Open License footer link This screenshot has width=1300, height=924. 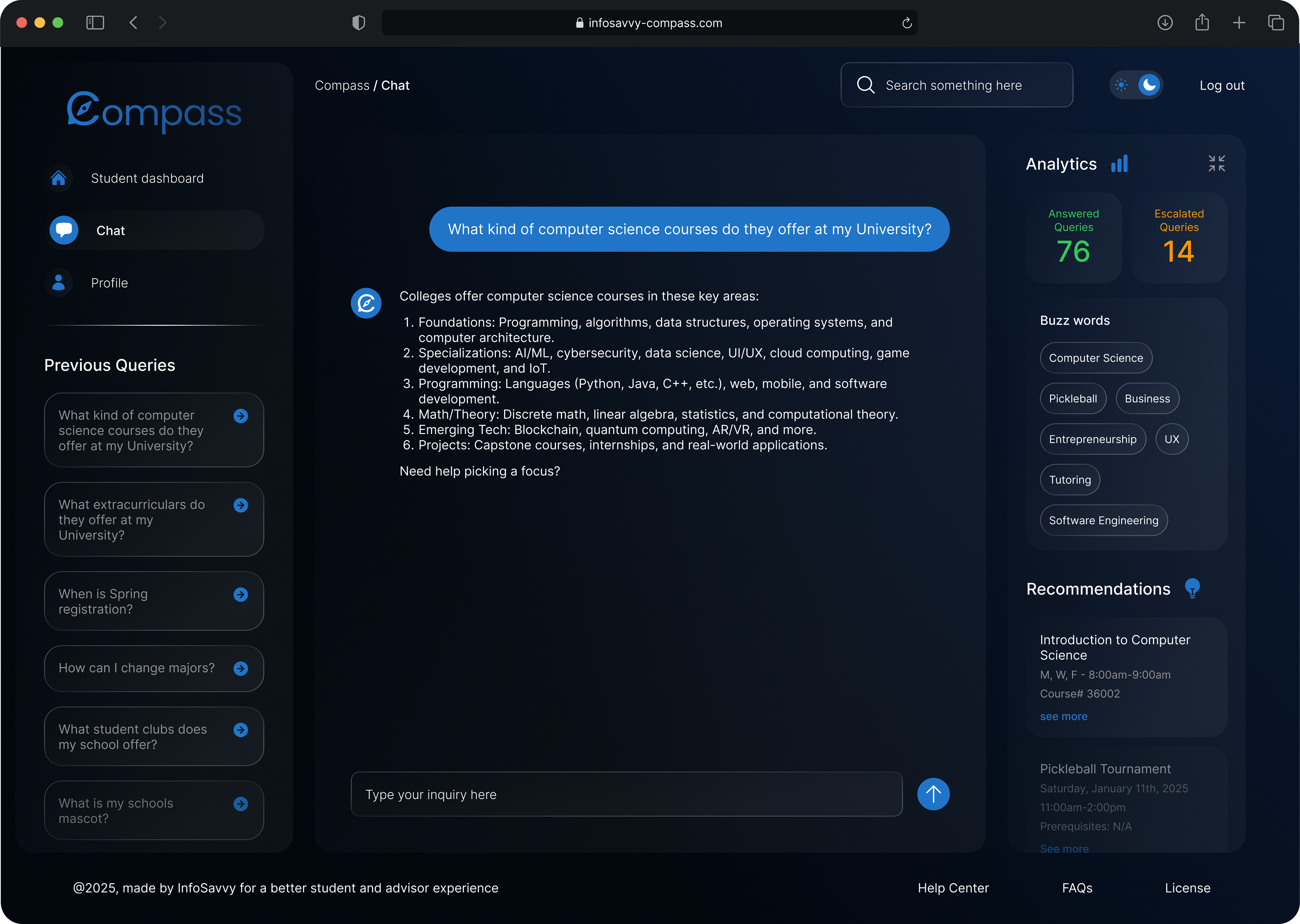[1187, 887]
